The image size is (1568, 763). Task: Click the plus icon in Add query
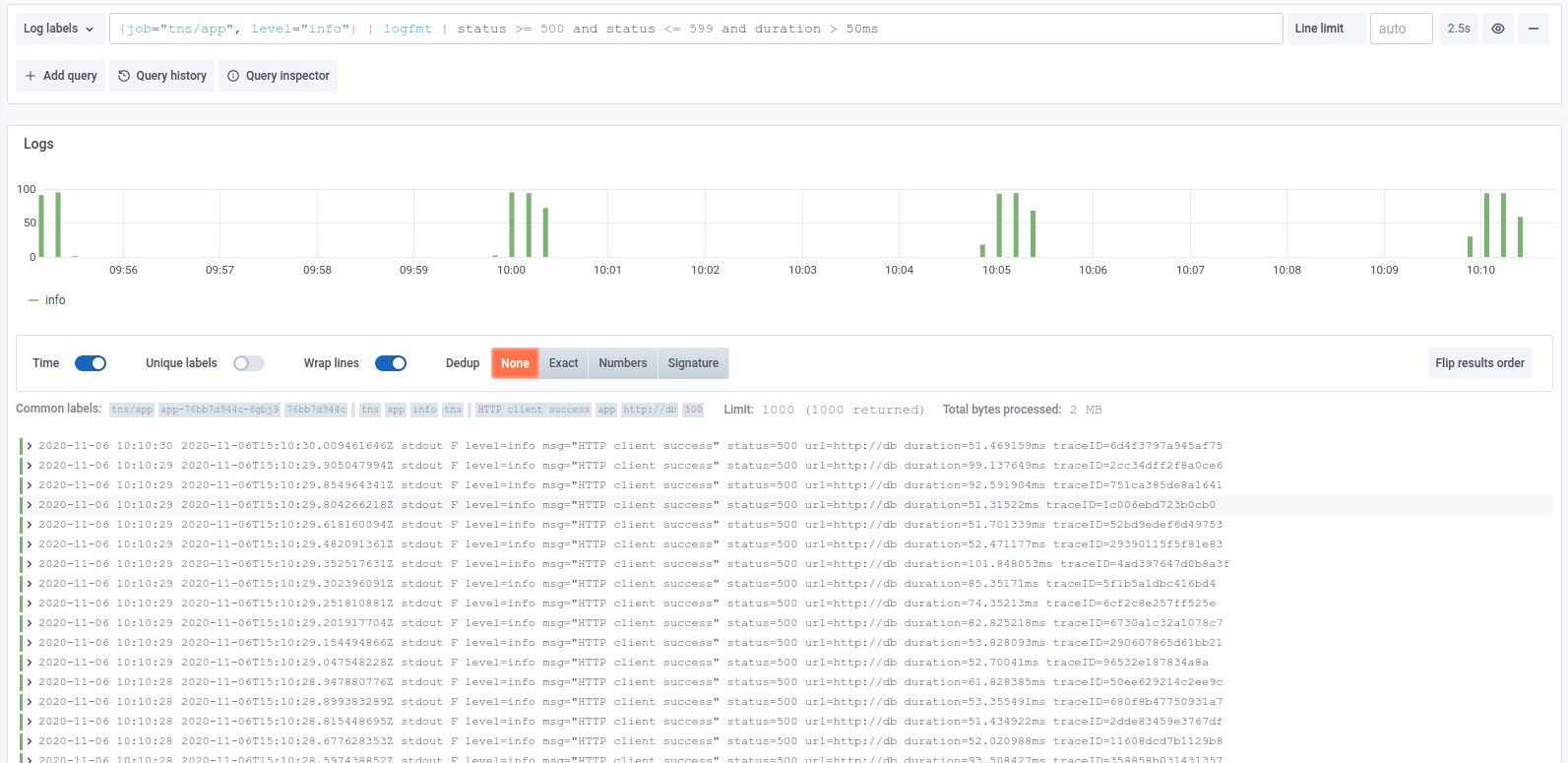click(x=31, y=76)
